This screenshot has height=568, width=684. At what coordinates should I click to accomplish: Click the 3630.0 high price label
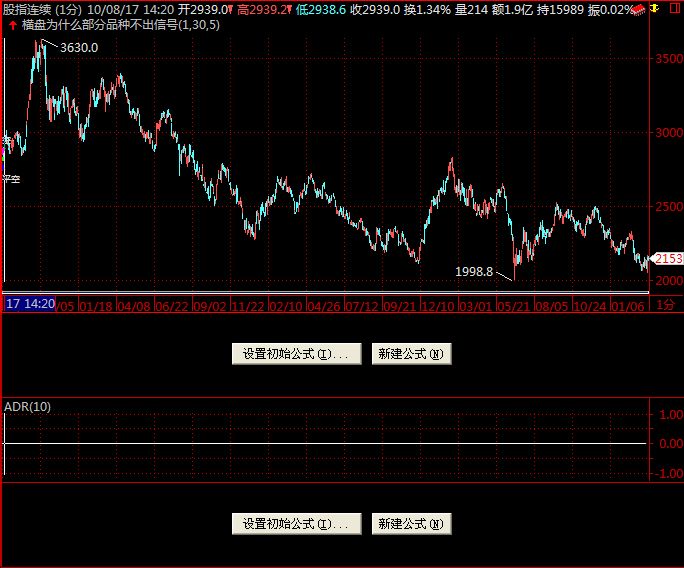click(79, 48)
